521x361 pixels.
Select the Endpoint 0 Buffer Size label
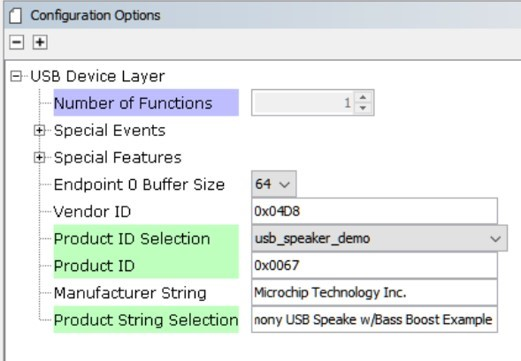(x=139, y=184)
